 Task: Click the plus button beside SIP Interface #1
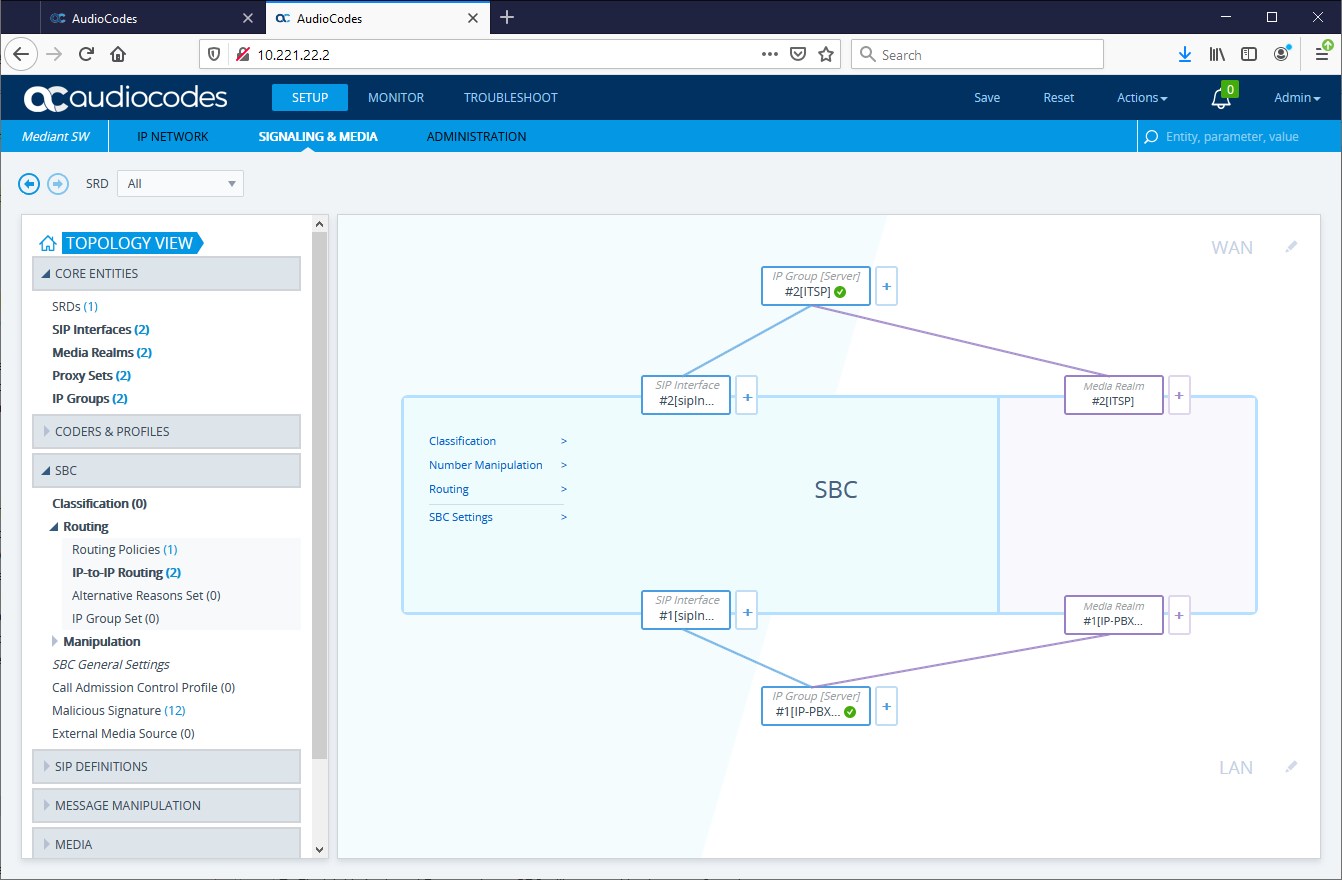point(746,611)
